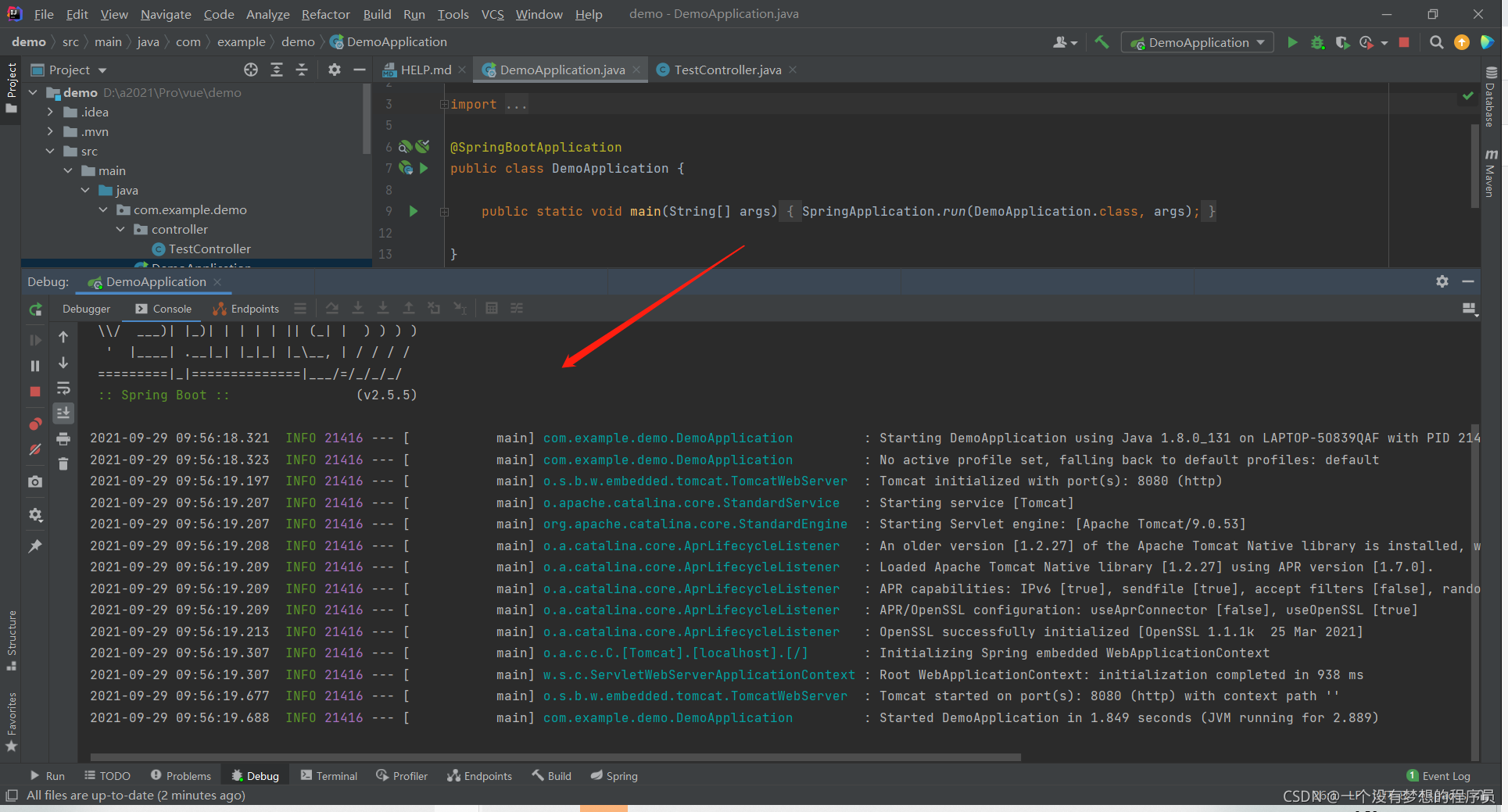Switch to the Endpoints tab in Debug panel
This screenshot has height=812, width=1508.
[246, 309]
